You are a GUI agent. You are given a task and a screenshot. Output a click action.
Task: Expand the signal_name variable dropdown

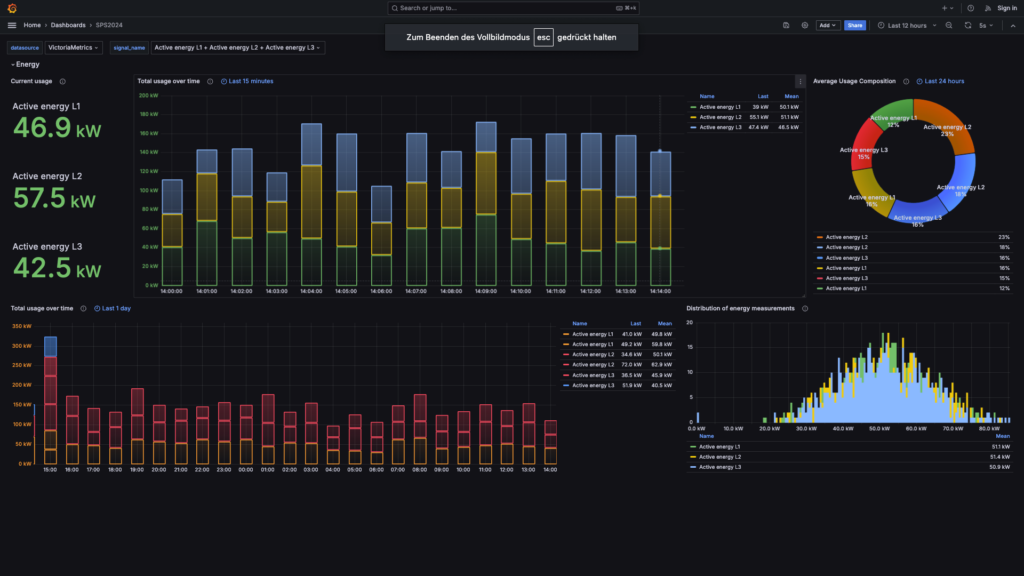pyautogui.click(x=238, y=47)
